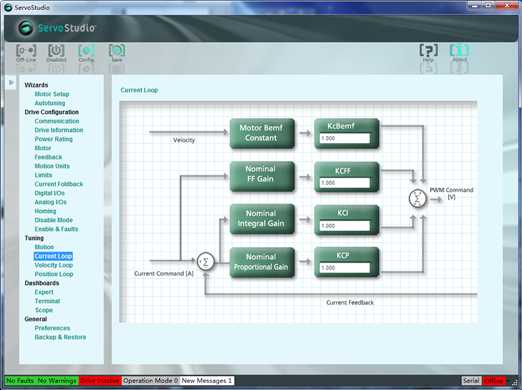
Task: Open Position Loop tuning page
Action: pyautogui.click(x=54, y=274)
